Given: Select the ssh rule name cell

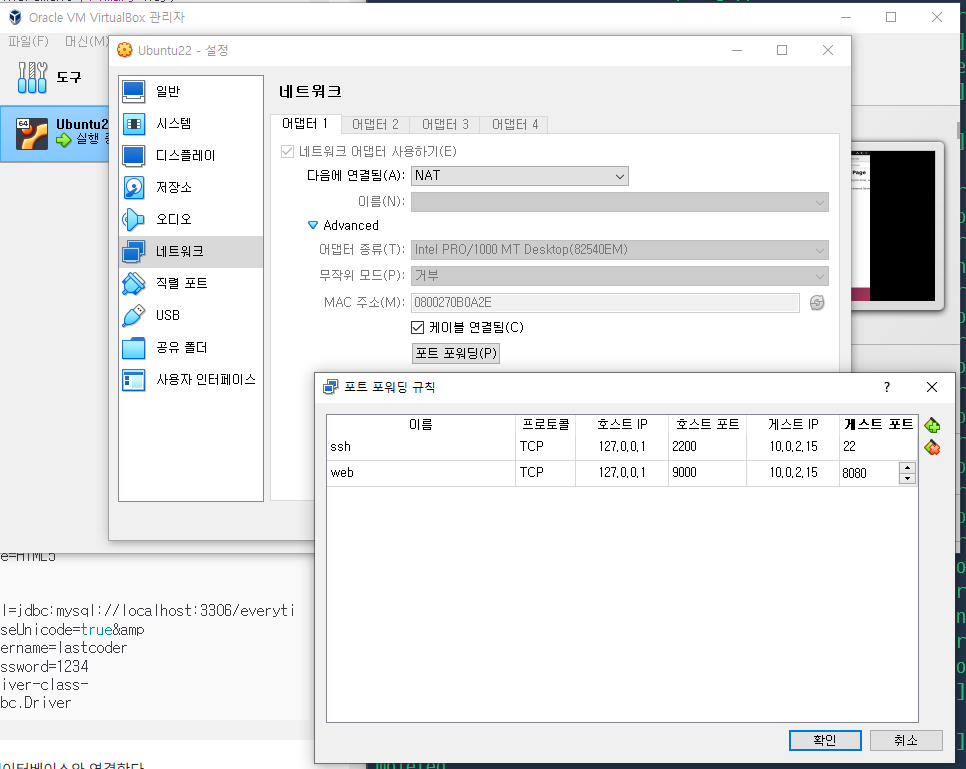Looking at the screenshot, I should point(421,447).
